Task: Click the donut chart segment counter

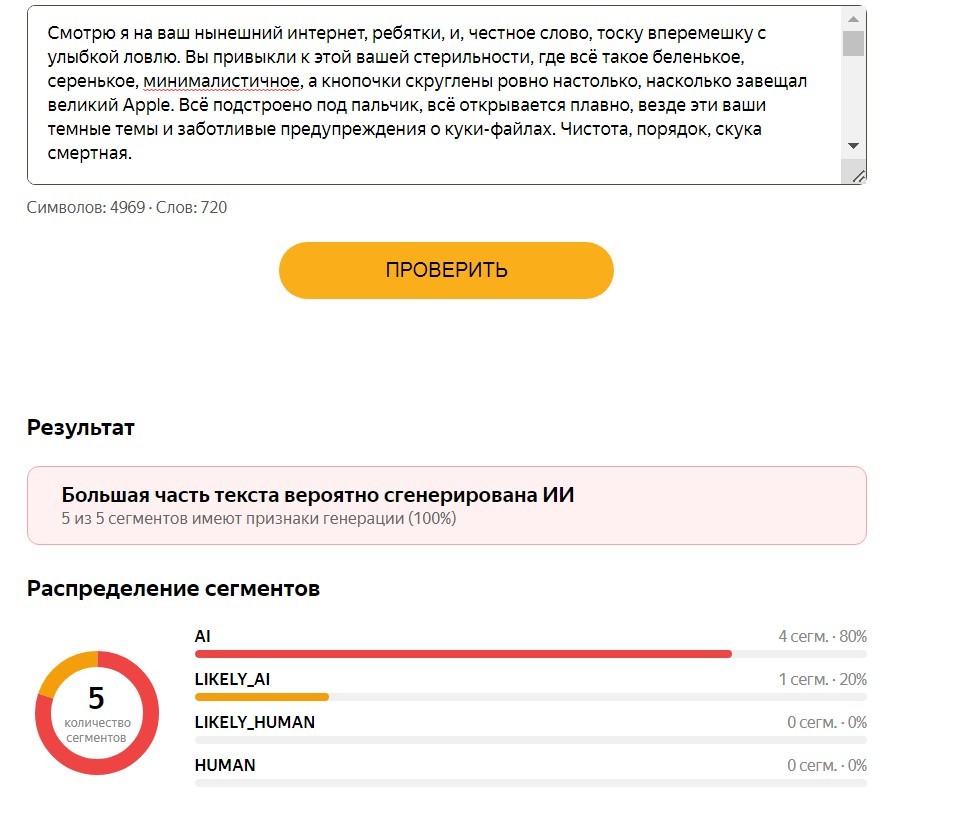Action: (97, 713)
